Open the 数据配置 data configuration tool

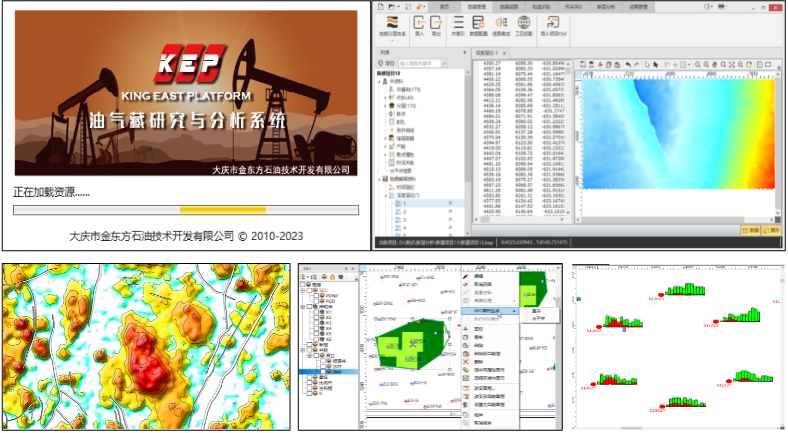[x=478, y=26]
